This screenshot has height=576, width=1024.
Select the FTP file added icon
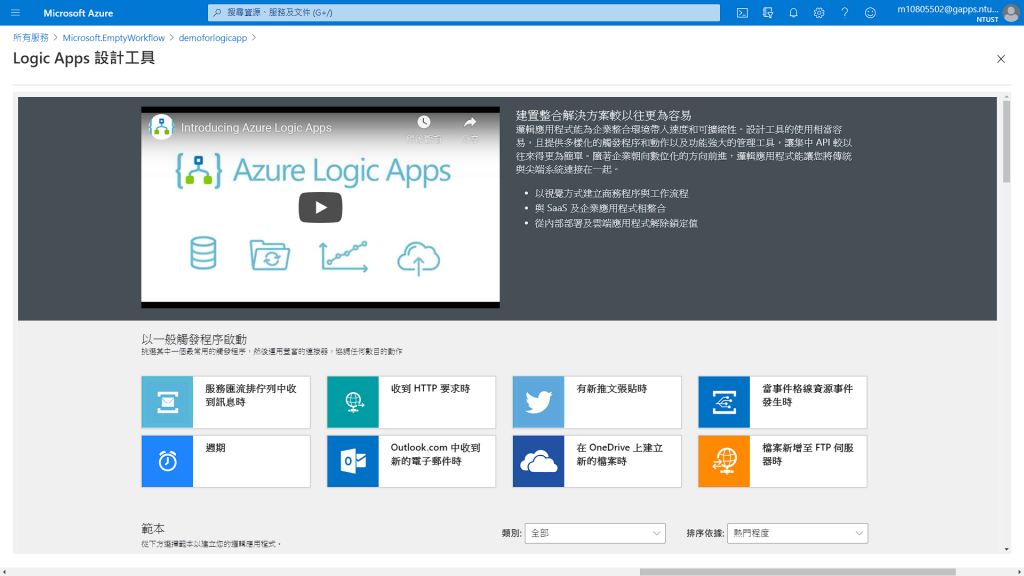(724, 461)
